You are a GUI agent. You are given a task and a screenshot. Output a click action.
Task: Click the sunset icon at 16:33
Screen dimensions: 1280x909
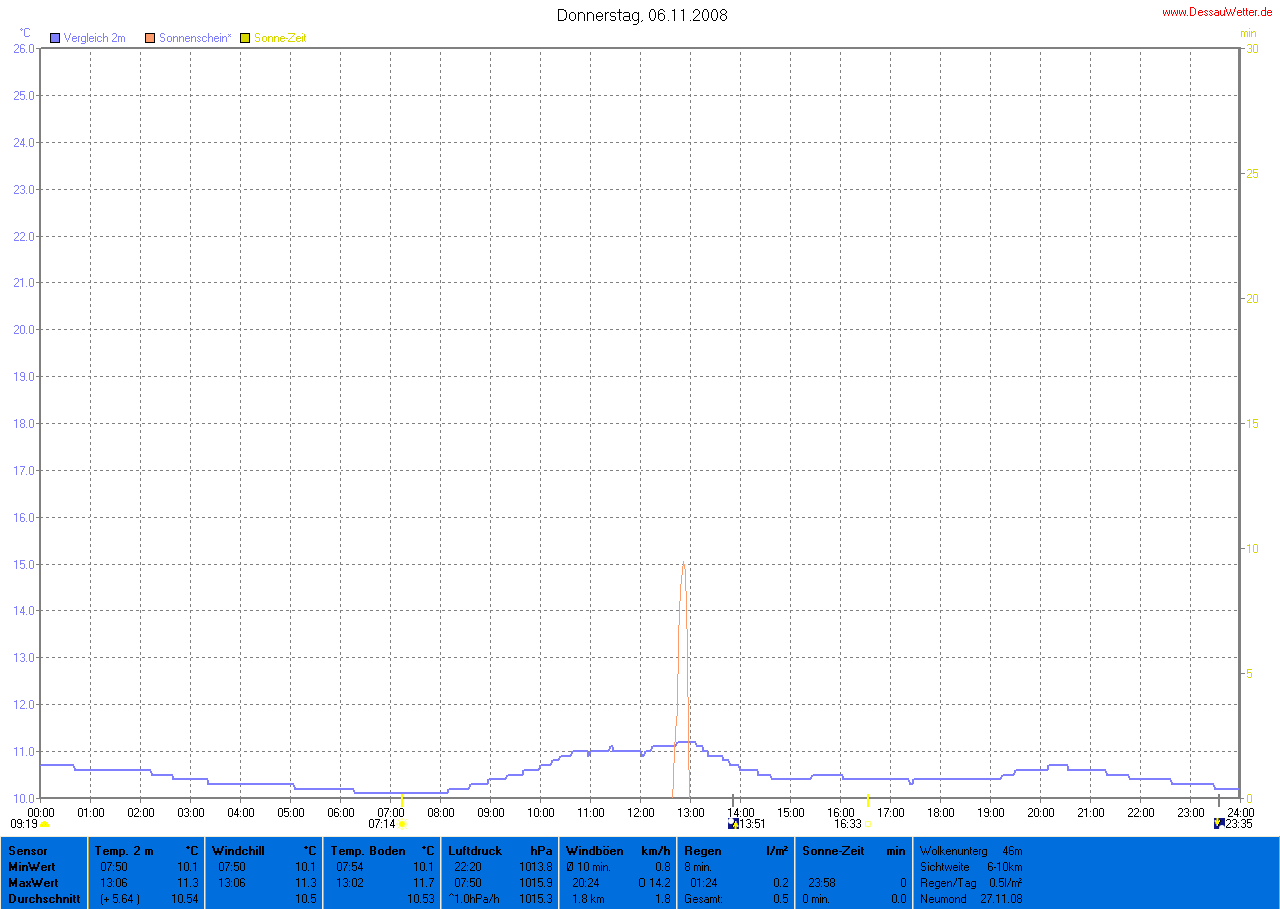click(x=868, y=824)
